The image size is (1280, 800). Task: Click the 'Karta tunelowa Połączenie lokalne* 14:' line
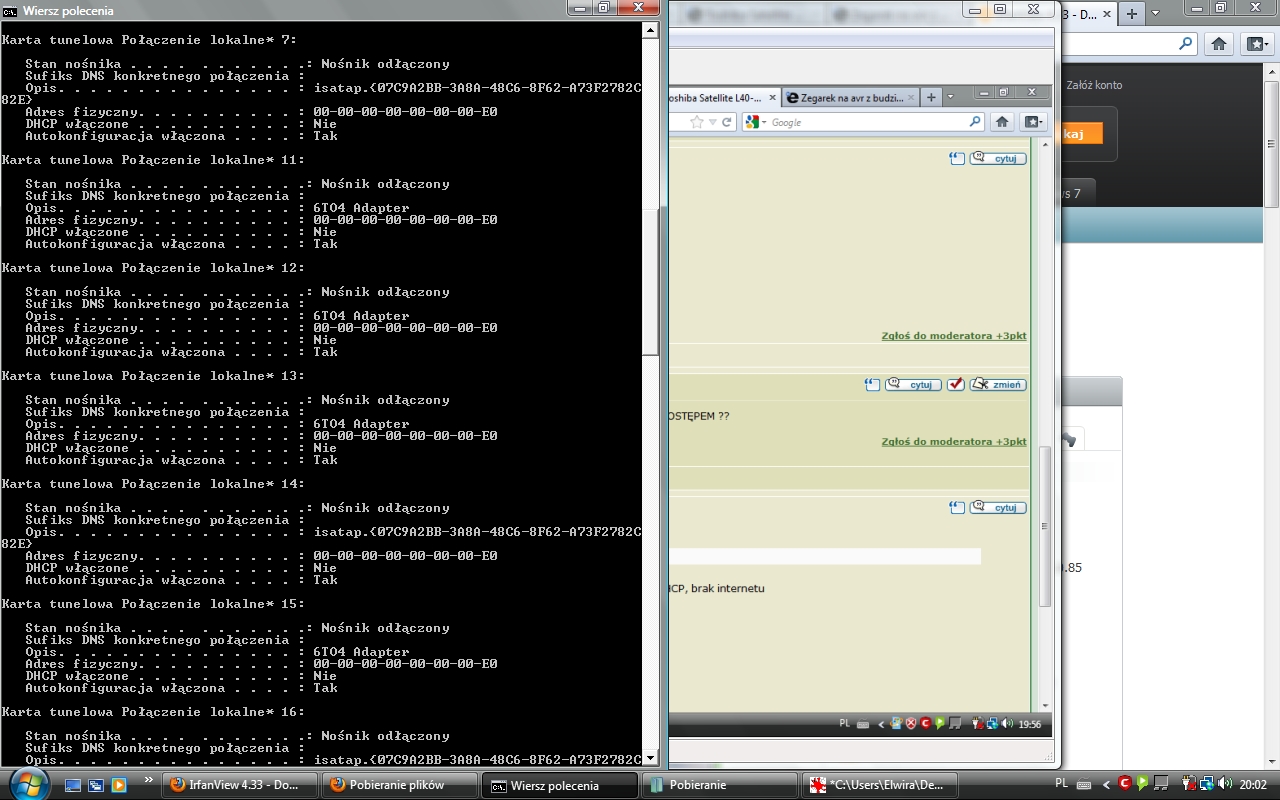point(153,484)
